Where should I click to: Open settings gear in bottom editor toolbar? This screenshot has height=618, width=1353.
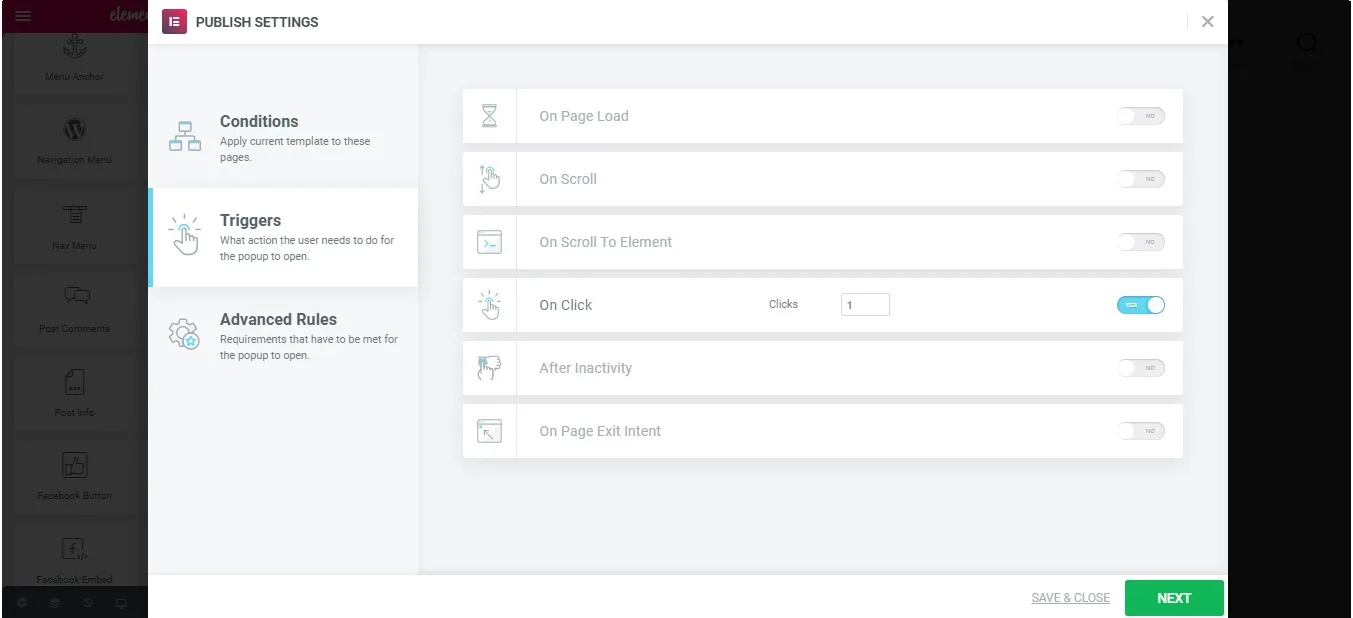tap(22, 603)
